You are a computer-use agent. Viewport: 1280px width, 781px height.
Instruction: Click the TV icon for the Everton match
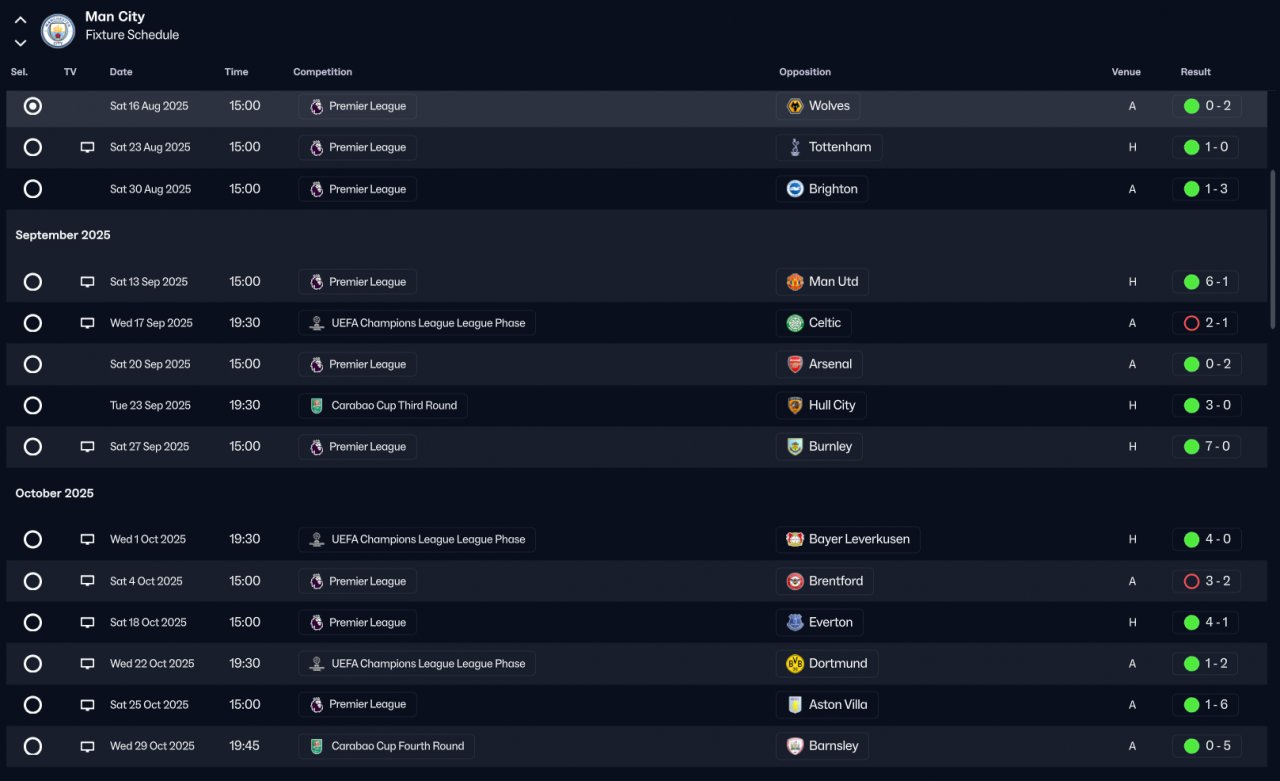pyautogui.click(x=87, y=622)
